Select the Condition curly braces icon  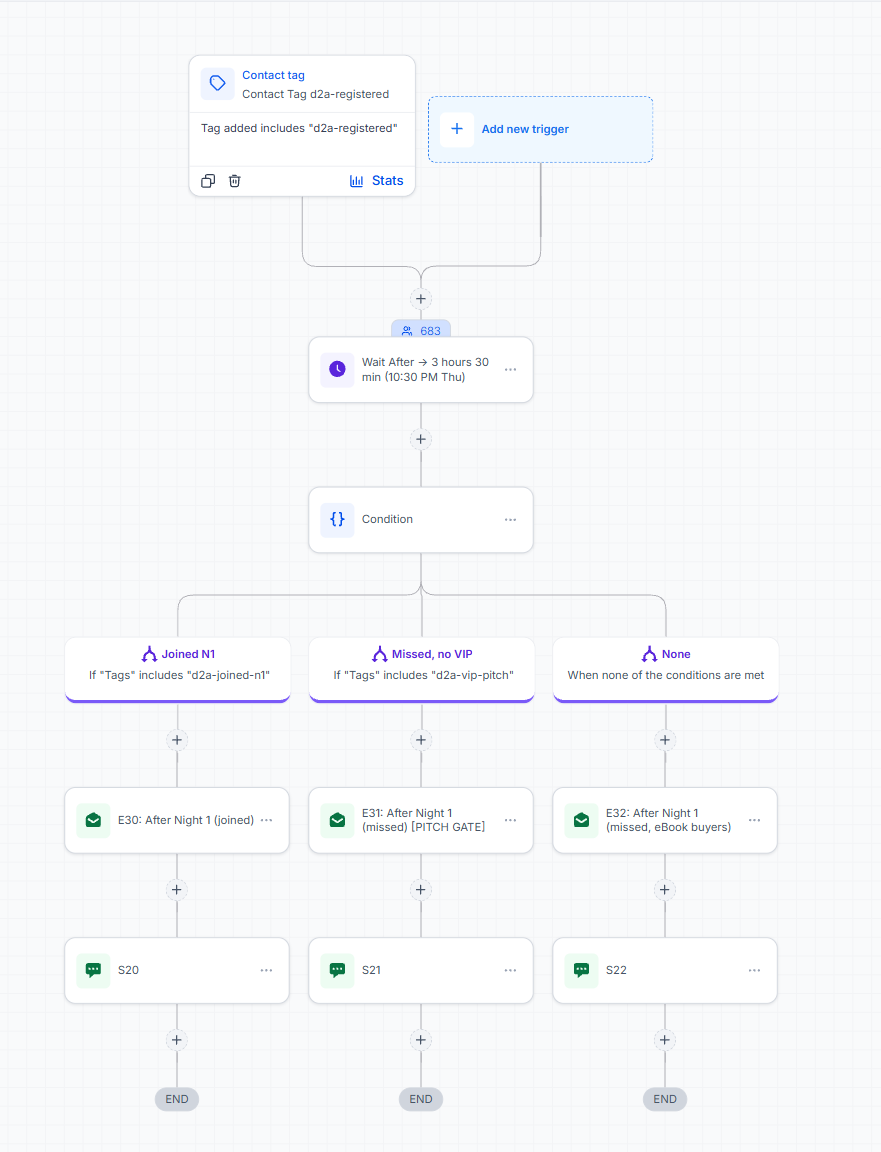[337, 519]
